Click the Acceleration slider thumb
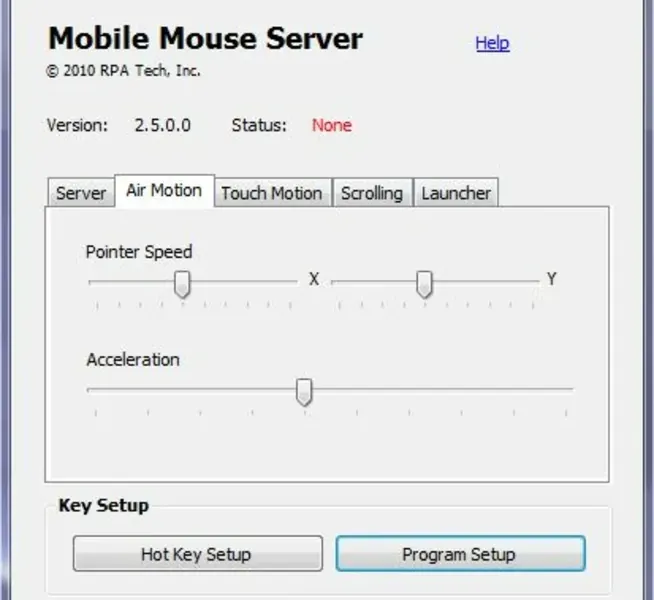The height and width of the screenshot is (600, 654). point(304,392)
